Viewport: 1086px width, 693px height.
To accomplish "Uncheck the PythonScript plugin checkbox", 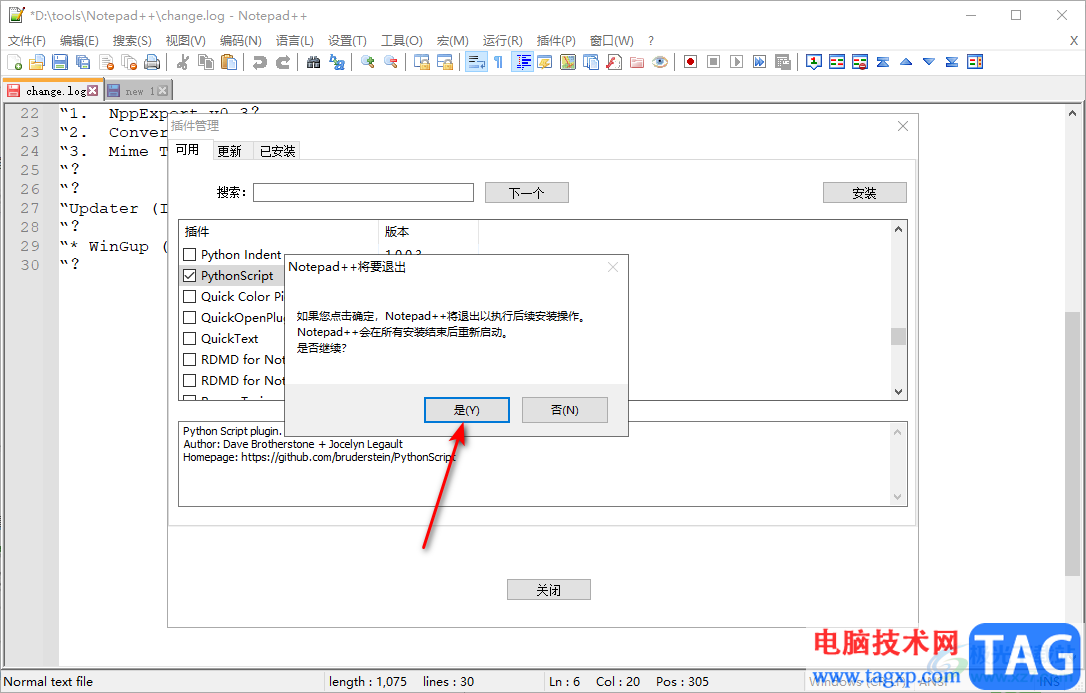I will click(x=189, y=276).
